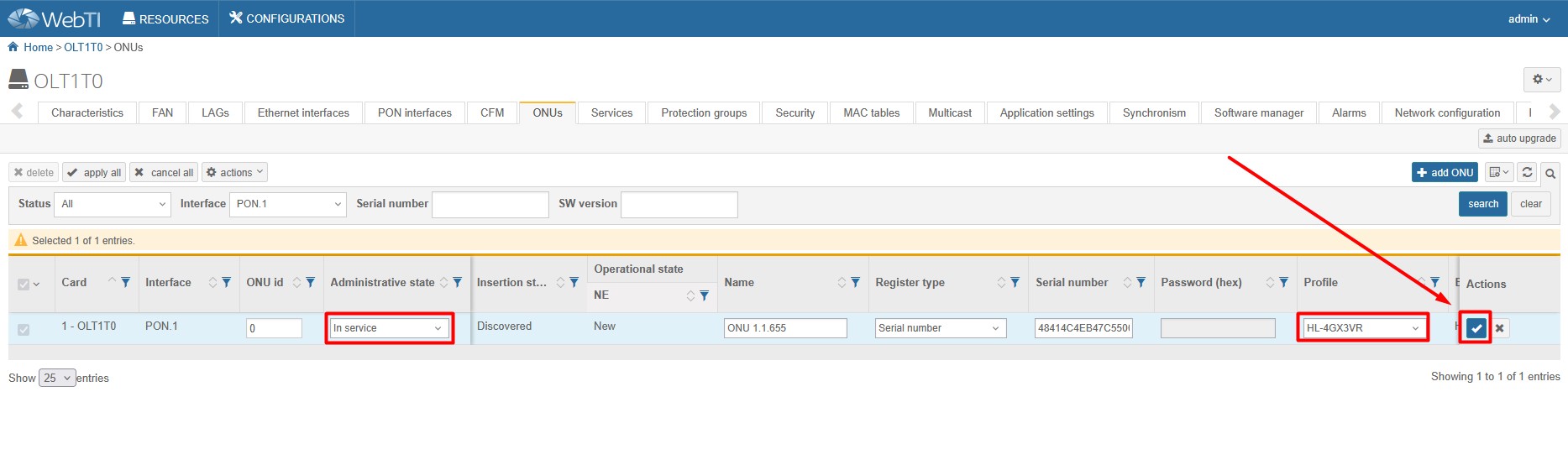1568x465 pixels.
Task: Click the X cancel icon in Actions column
Action: point(1500,328)
